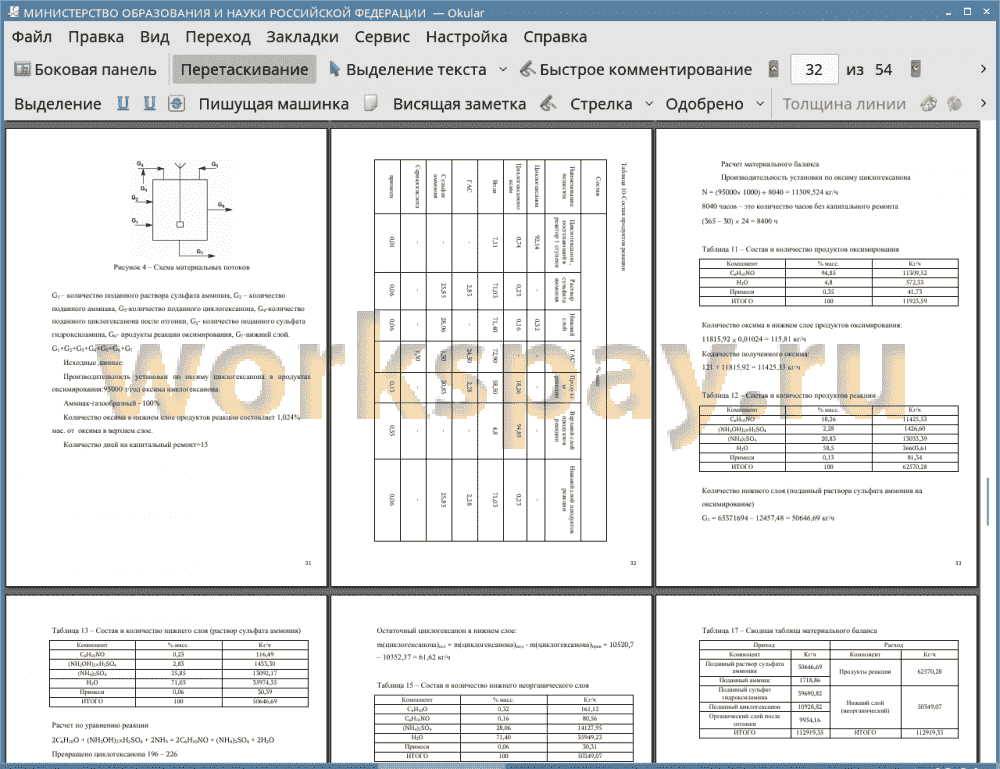
Task: Click the sticky note icon
Action: click(x=371, y=103)
